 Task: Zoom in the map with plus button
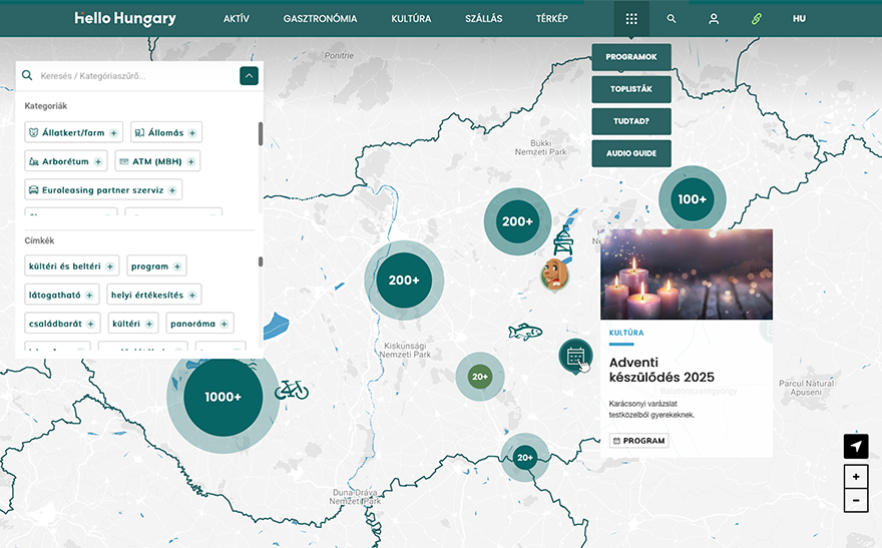[x=856, y=476]
